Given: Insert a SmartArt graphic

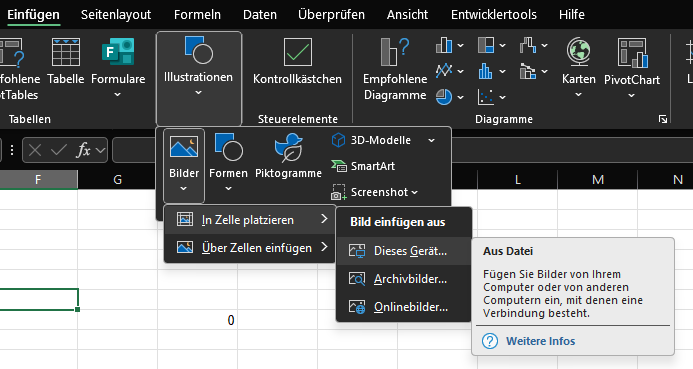Looking at the screenshot, I should 363,166.
